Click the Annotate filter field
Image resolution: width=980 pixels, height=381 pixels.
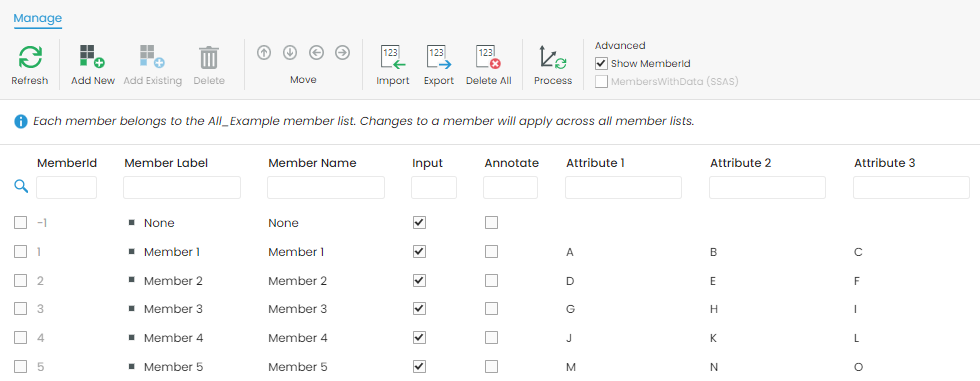[510, 187]
